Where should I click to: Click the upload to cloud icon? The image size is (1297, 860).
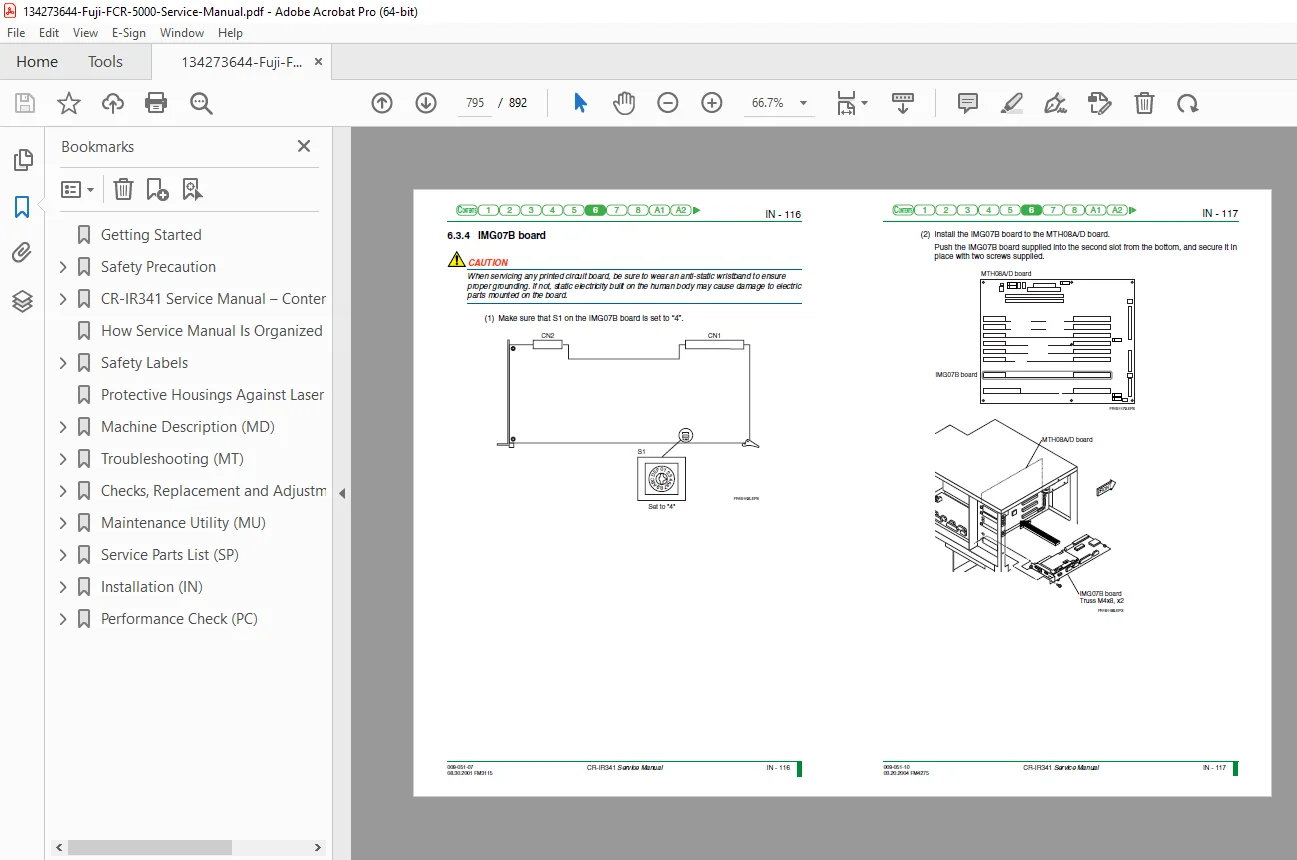point(113,103)
